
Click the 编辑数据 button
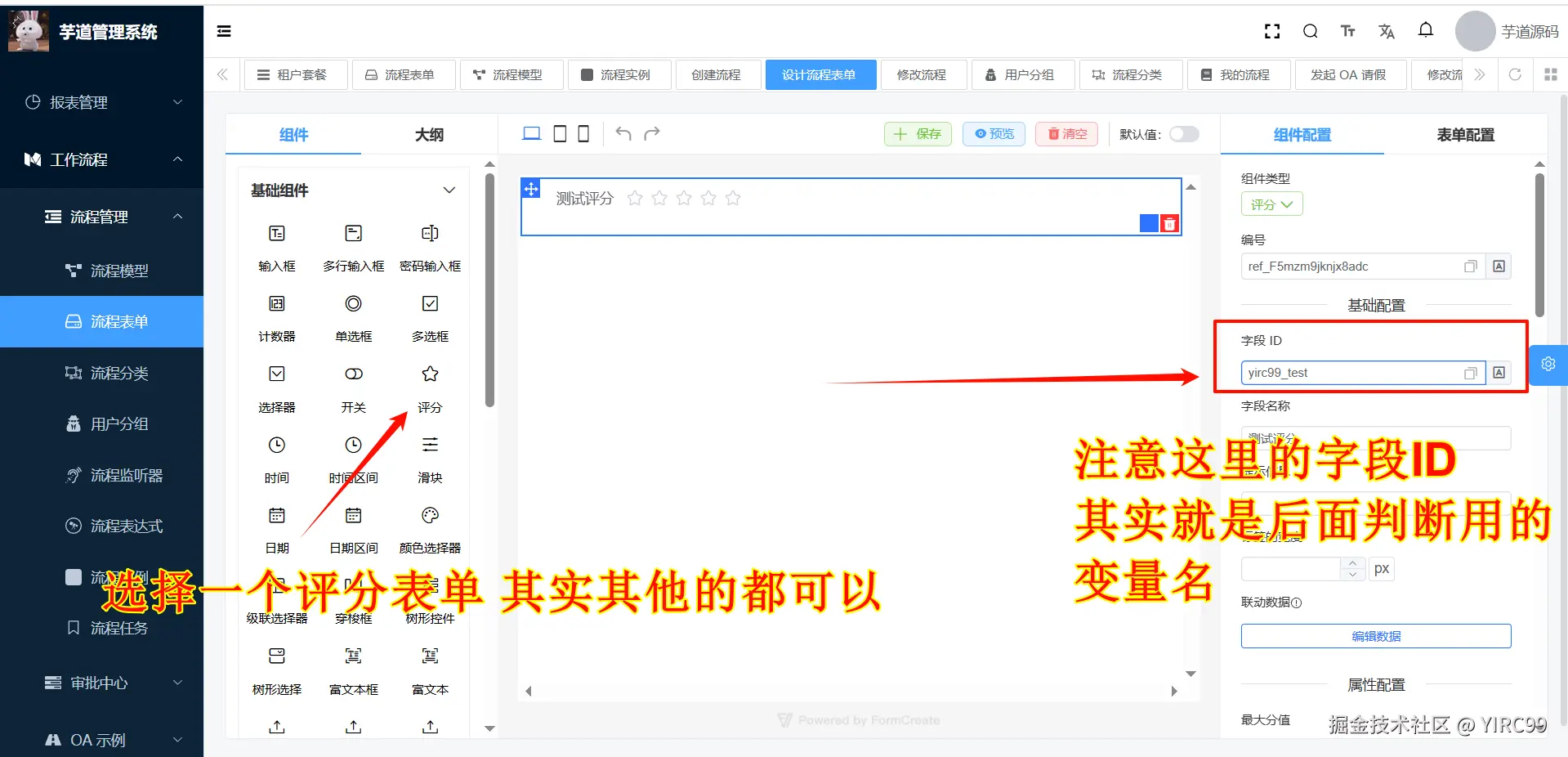coord(1375,636)
